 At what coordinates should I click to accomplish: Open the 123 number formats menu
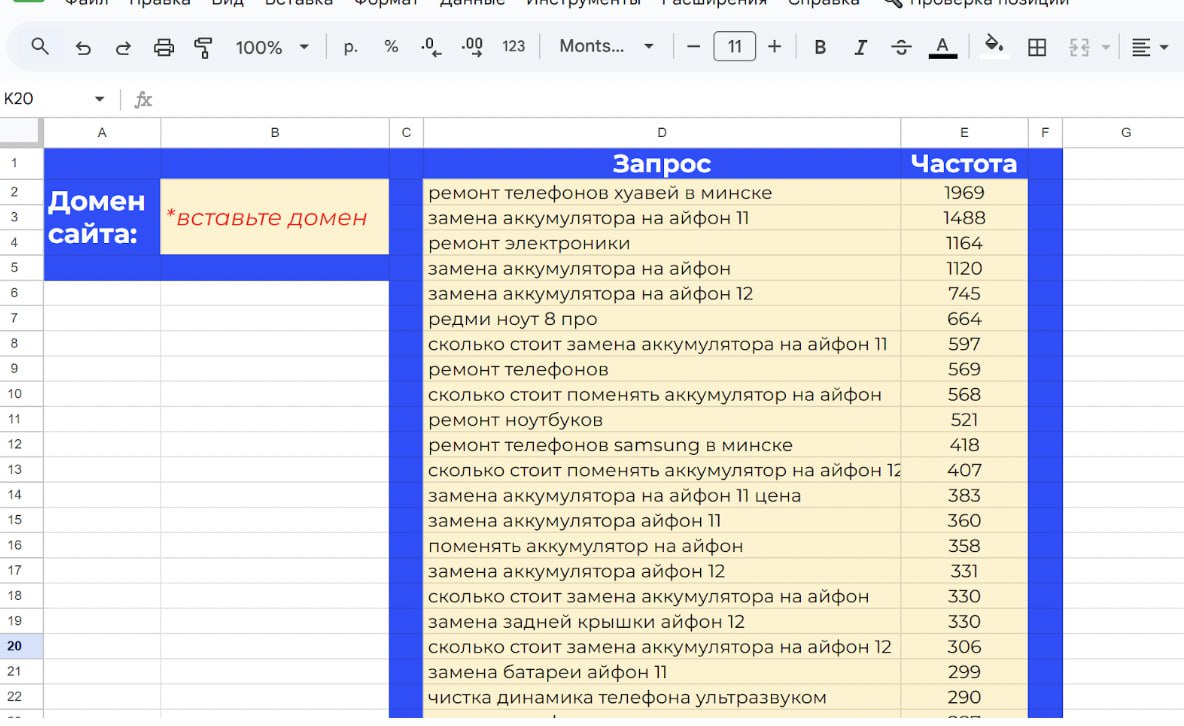[x=513, y=47]
